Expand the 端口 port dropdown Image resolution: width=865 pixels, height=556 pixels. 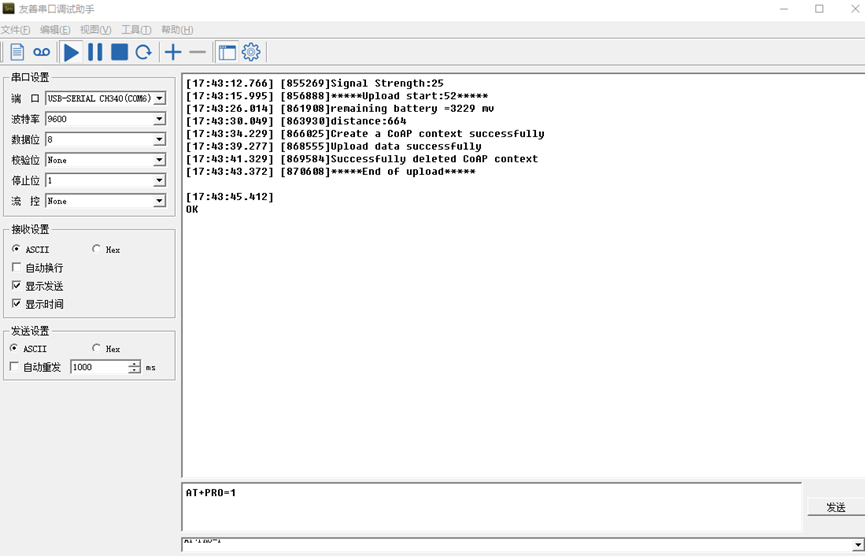pyautogui.click(x=159, y=99)
